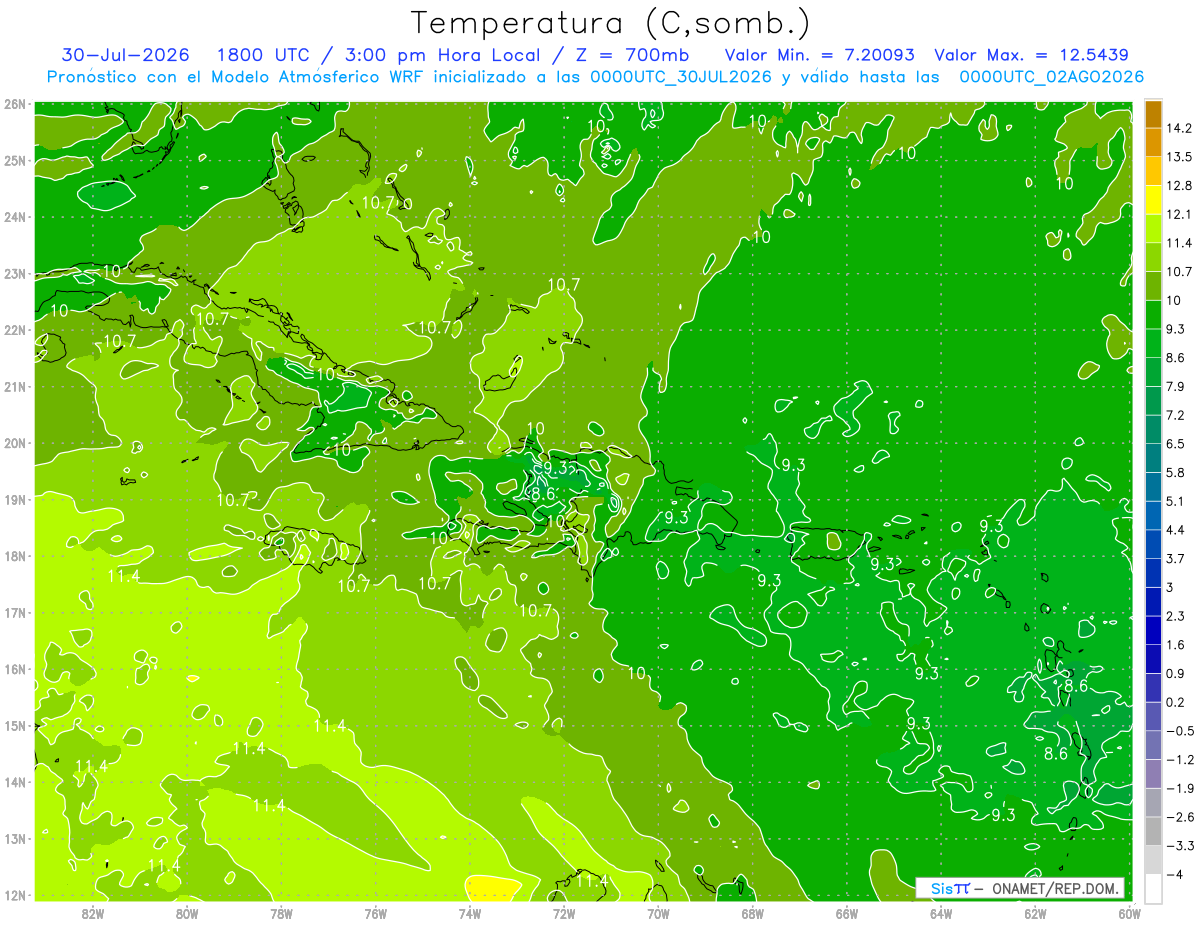The width and height of the screenshot is (1200, 927).
Task: Click the white bottom swatch below the -4 label
Action: click(x=1153, y=887)
